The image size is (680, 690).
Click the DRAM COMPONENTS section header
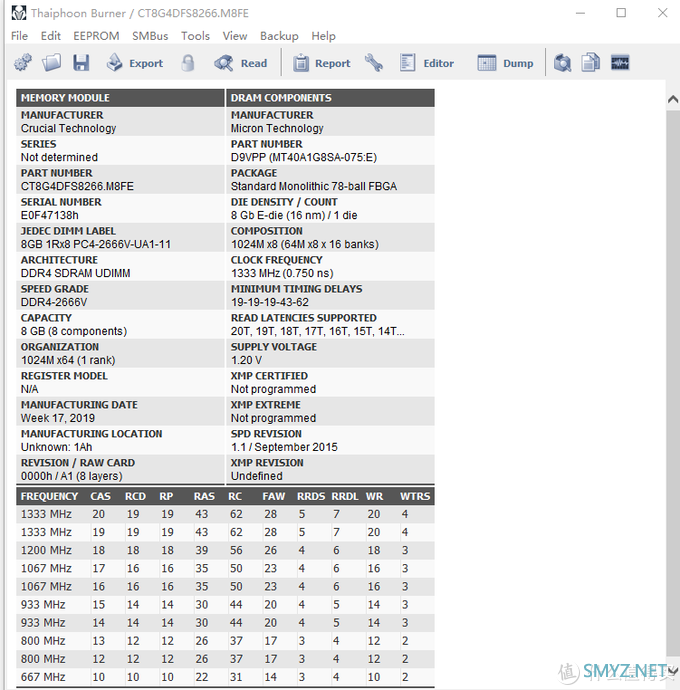coord(330,98)
